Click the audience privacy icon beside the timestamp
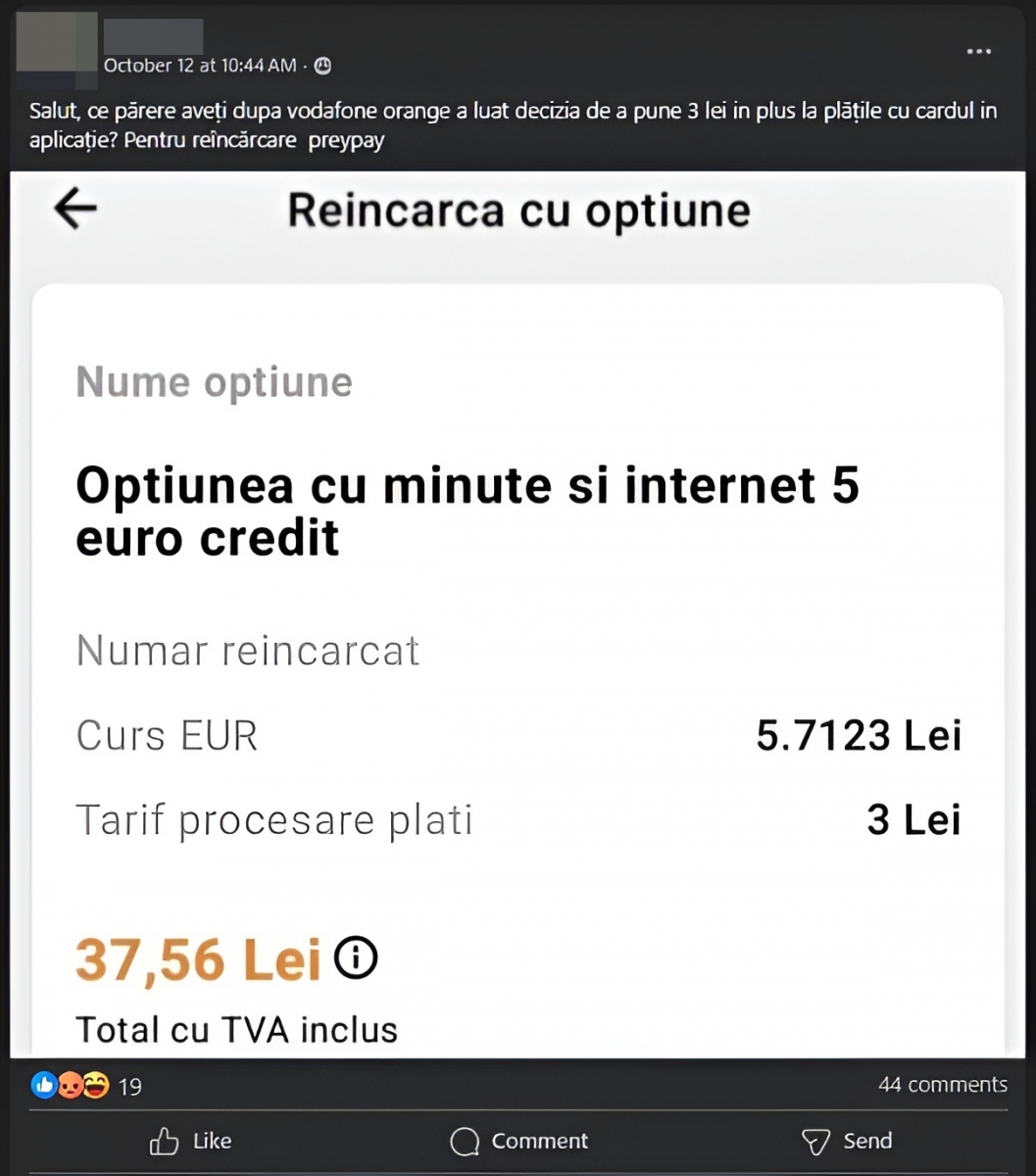The width and height of the screenshot is (1036, 1176). pyautogui.click(x=322, y=66)
